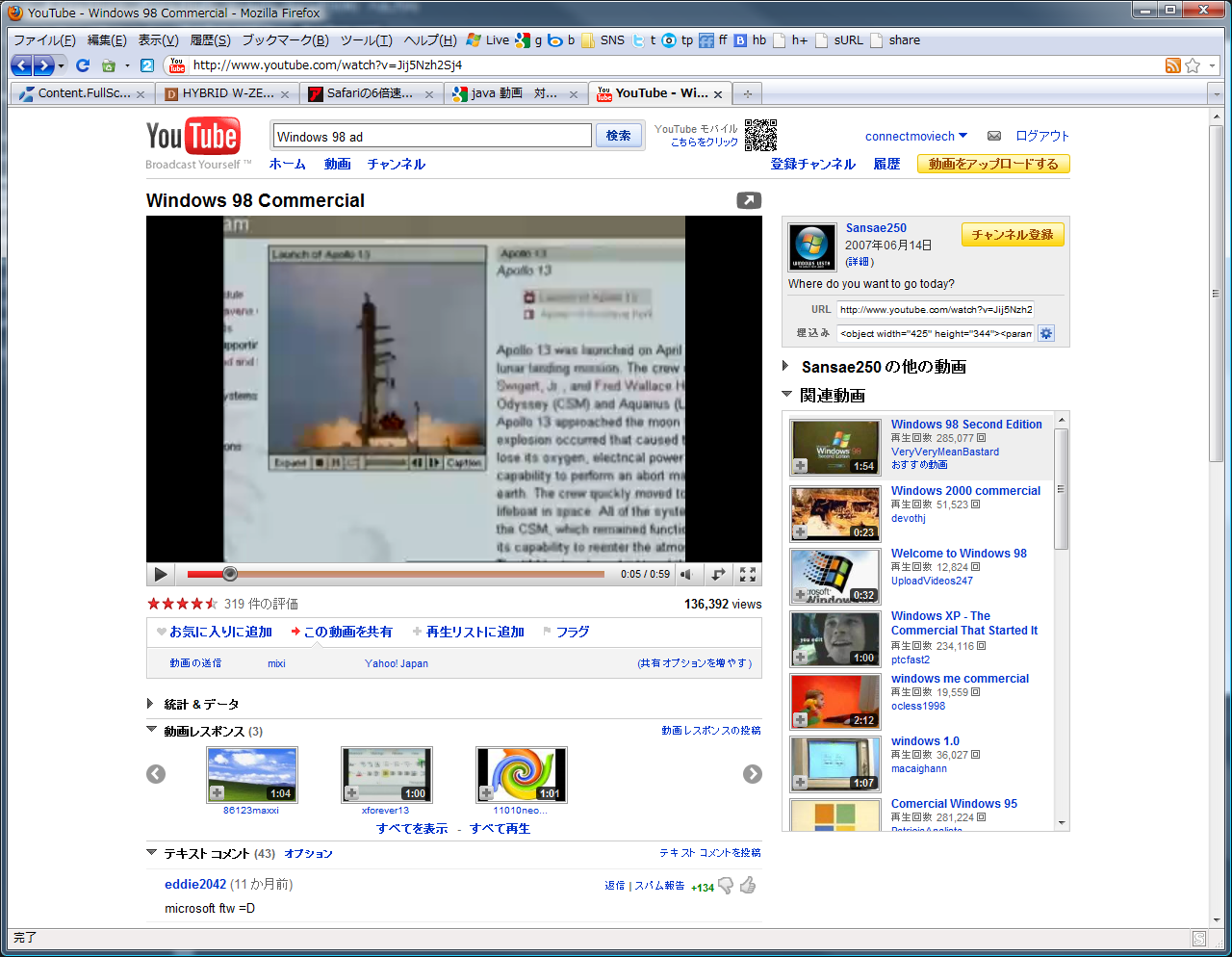This screenshot has height=957, width=1232.
Task: Show previous video responses with the left arrow
Action: 156,774
